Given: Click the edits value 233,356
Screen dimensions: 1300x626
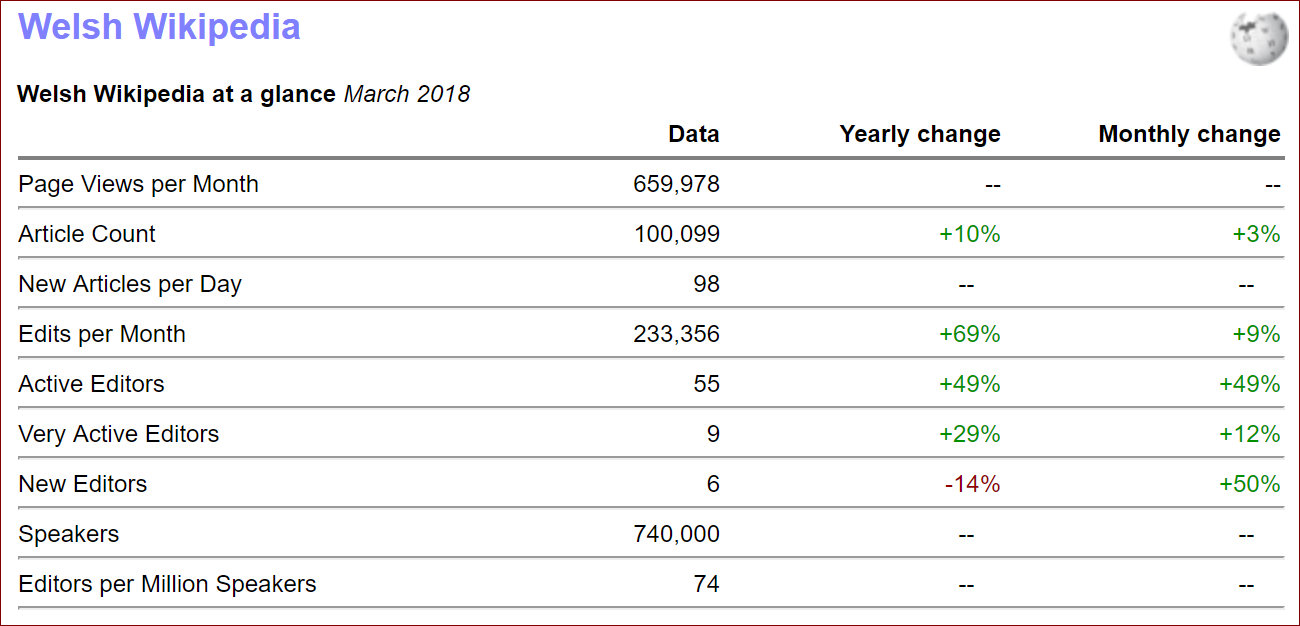Looking at the screenshot, I should tap(677, 334).
